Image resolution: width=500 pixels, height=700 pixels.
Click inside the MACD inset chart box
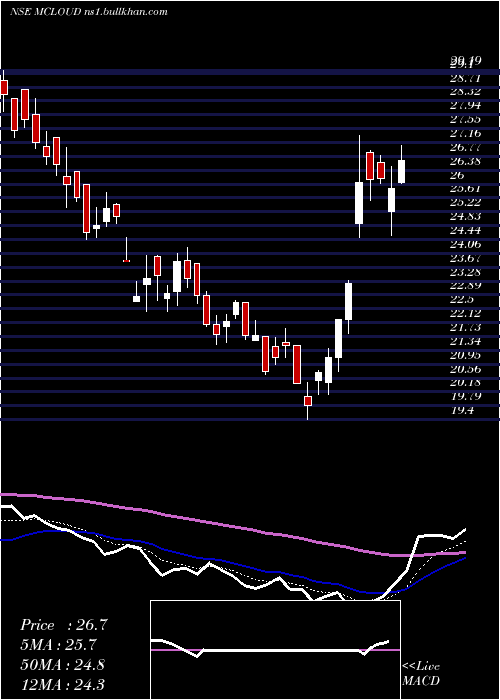tap(275, 650)
